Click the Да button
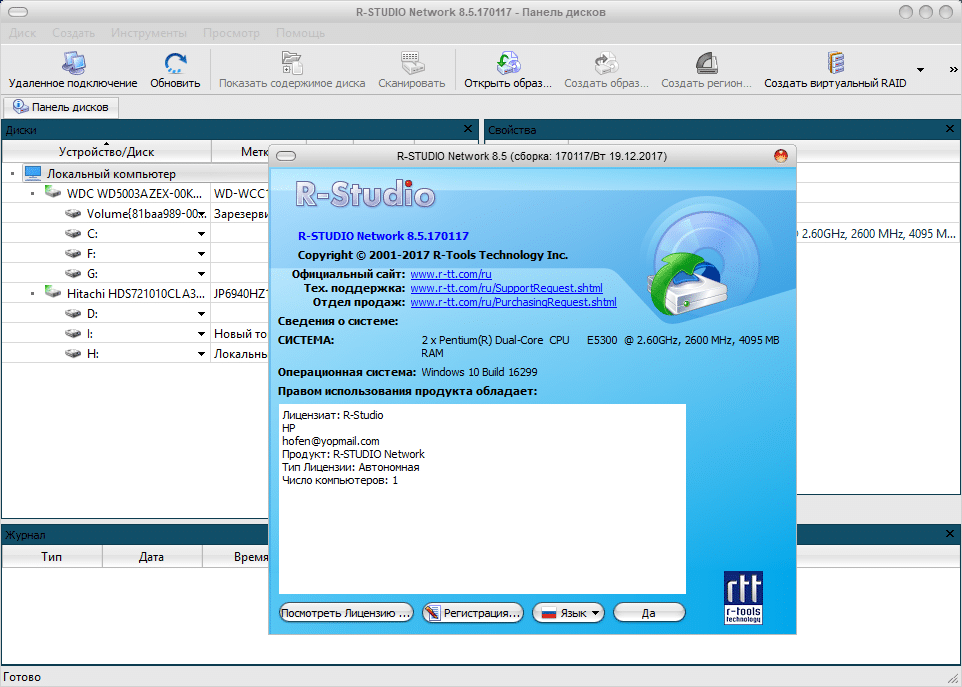The image size is (962, 687). [649, 613]
